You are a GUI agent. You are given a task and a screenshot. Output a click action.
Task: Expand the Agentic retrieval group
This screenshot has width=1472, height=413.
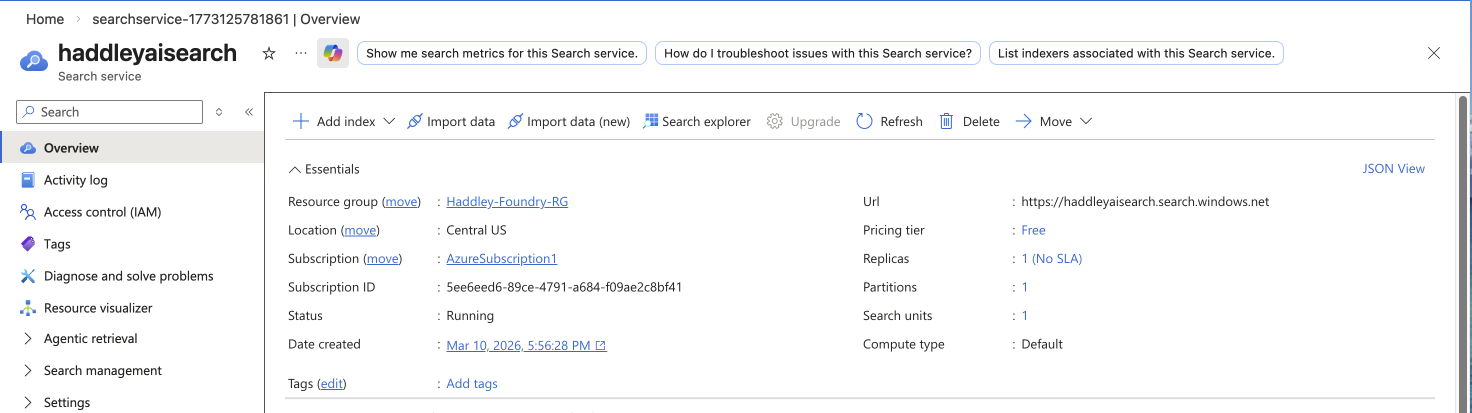pyautogui.click(x=29, y=339)
